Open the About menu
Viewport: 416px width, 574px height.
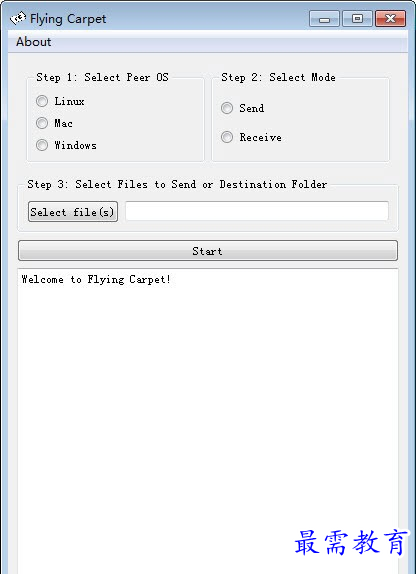[34, 42]
